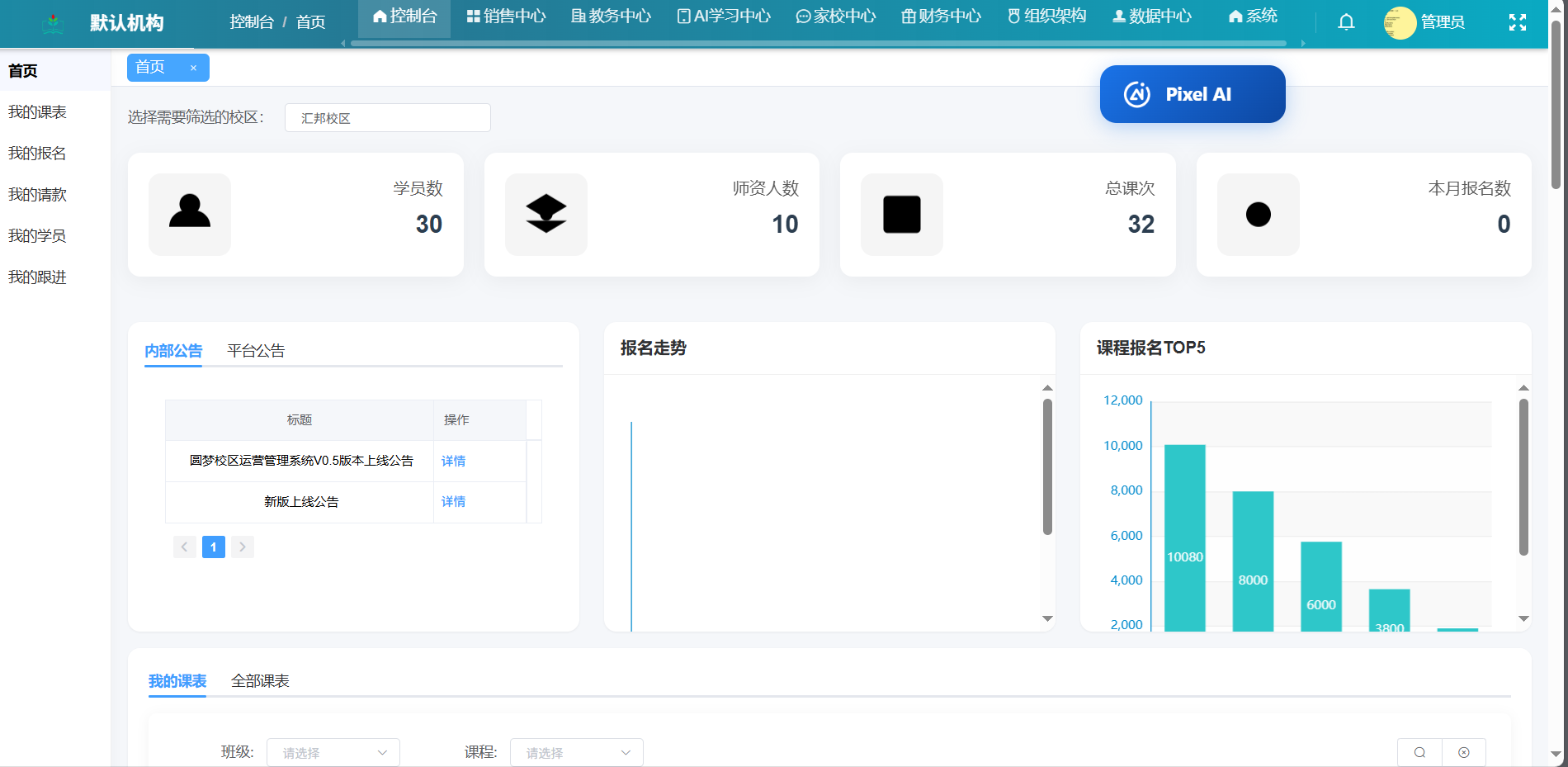Open the campus filter 汇邦校区 selector
Viewport: 1568px width, 767px height.
click(x=387, y=118)
